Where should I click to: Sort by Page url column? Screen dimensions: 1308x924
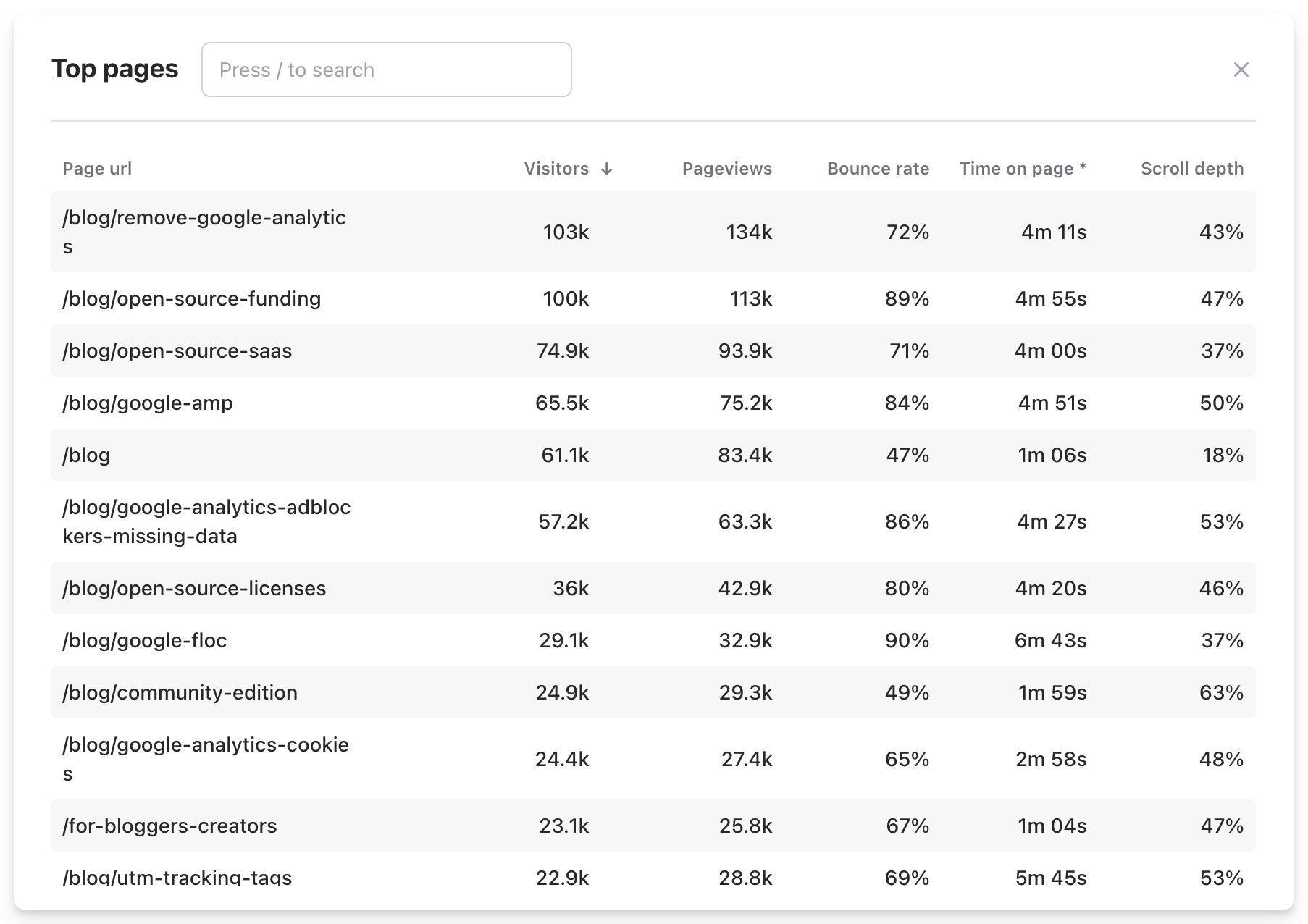coord(97,168)
